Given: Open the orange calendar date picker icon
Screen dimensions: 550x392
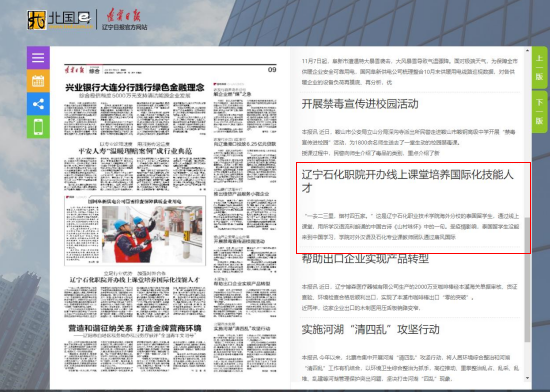Looking at the screenshot, I should coord(38,81).
